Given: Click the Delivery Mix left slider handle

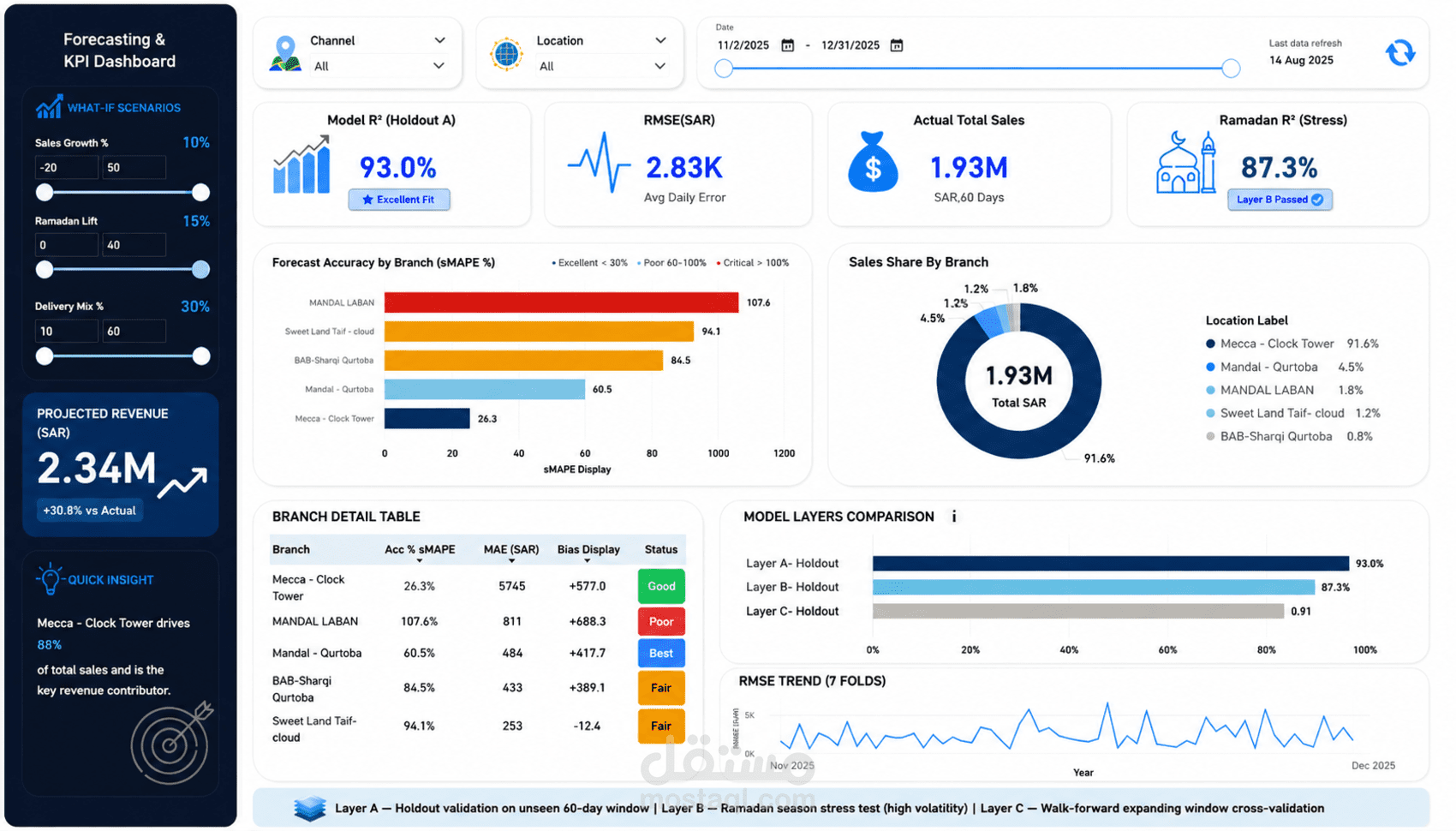Looking at the screenshot, I should click(x=45, y=356).
